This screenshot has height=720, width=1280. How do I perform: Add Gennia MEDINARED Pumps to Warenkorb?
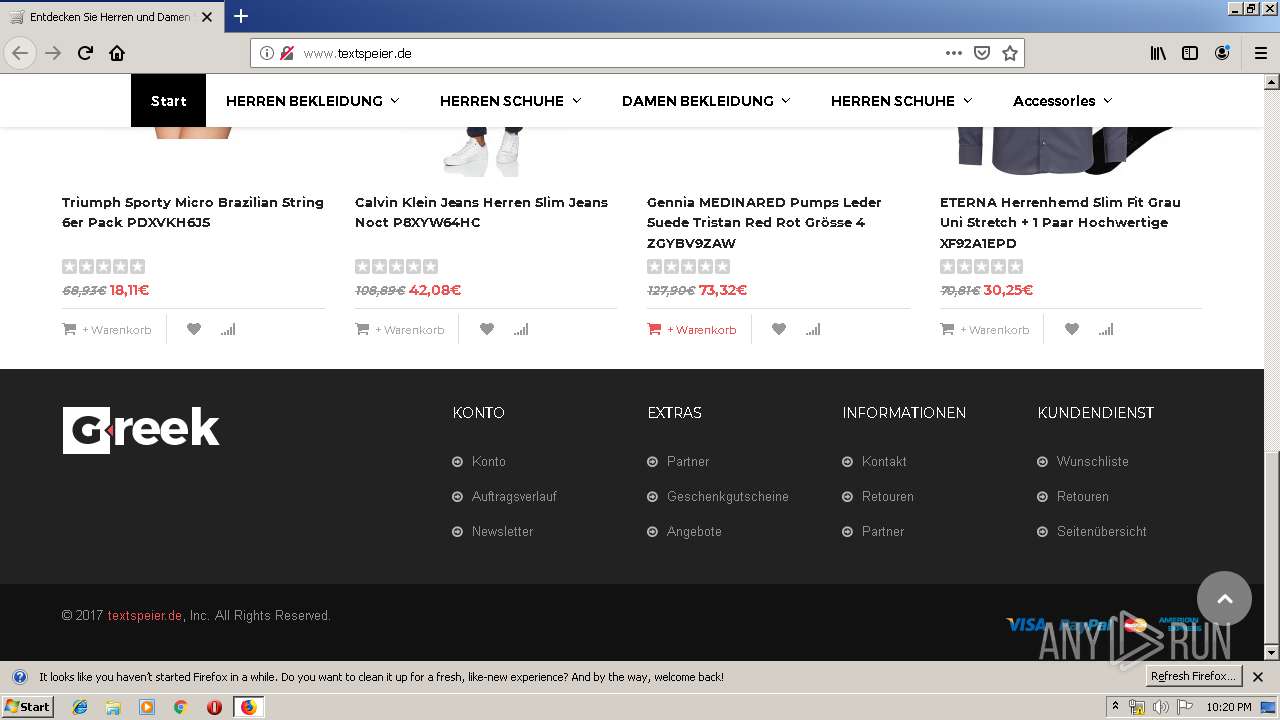(692, 329)
